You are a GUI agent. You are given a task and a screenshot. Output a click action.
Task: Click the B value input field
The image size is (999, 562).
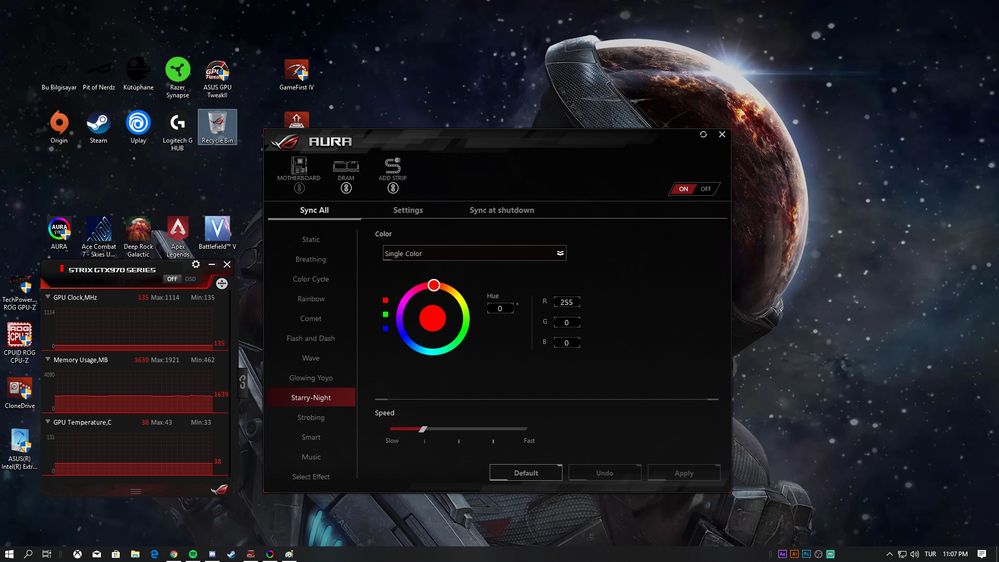(566, 343)
